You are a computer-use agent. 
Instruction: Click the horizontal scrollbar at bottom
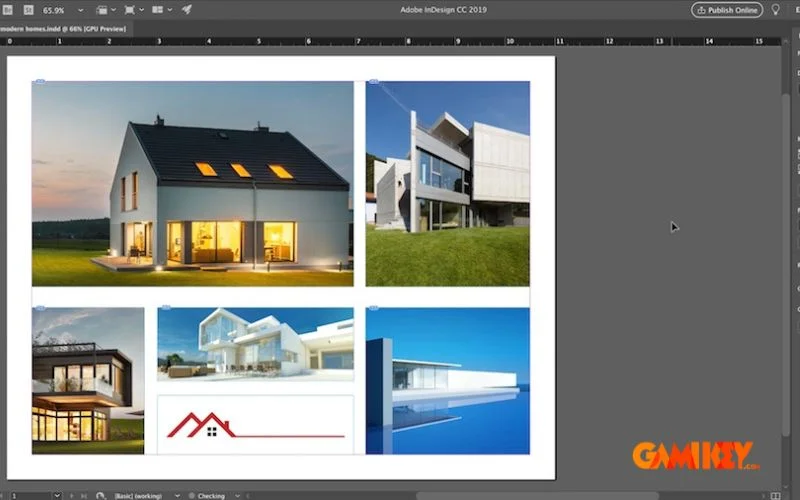(537, 496)
